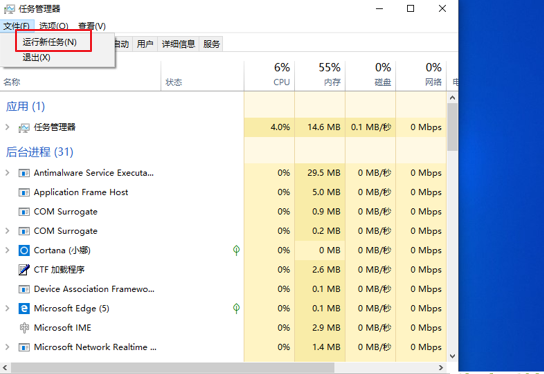This screenshot has height=374, width=544.
Task: Click the vertical scrollbar down arrow
Action: [452, 356]
